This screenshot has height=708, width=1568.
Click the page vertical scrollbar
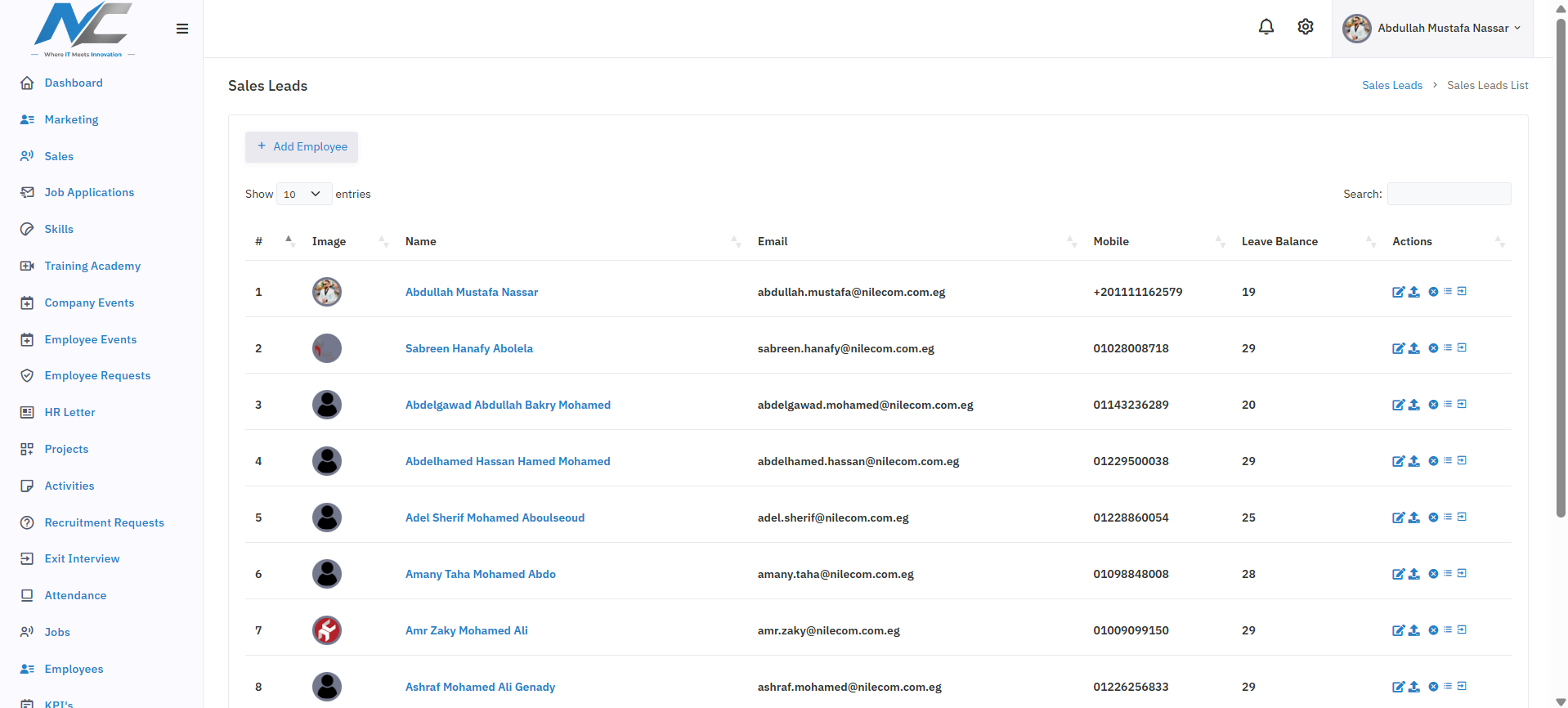1561,268
